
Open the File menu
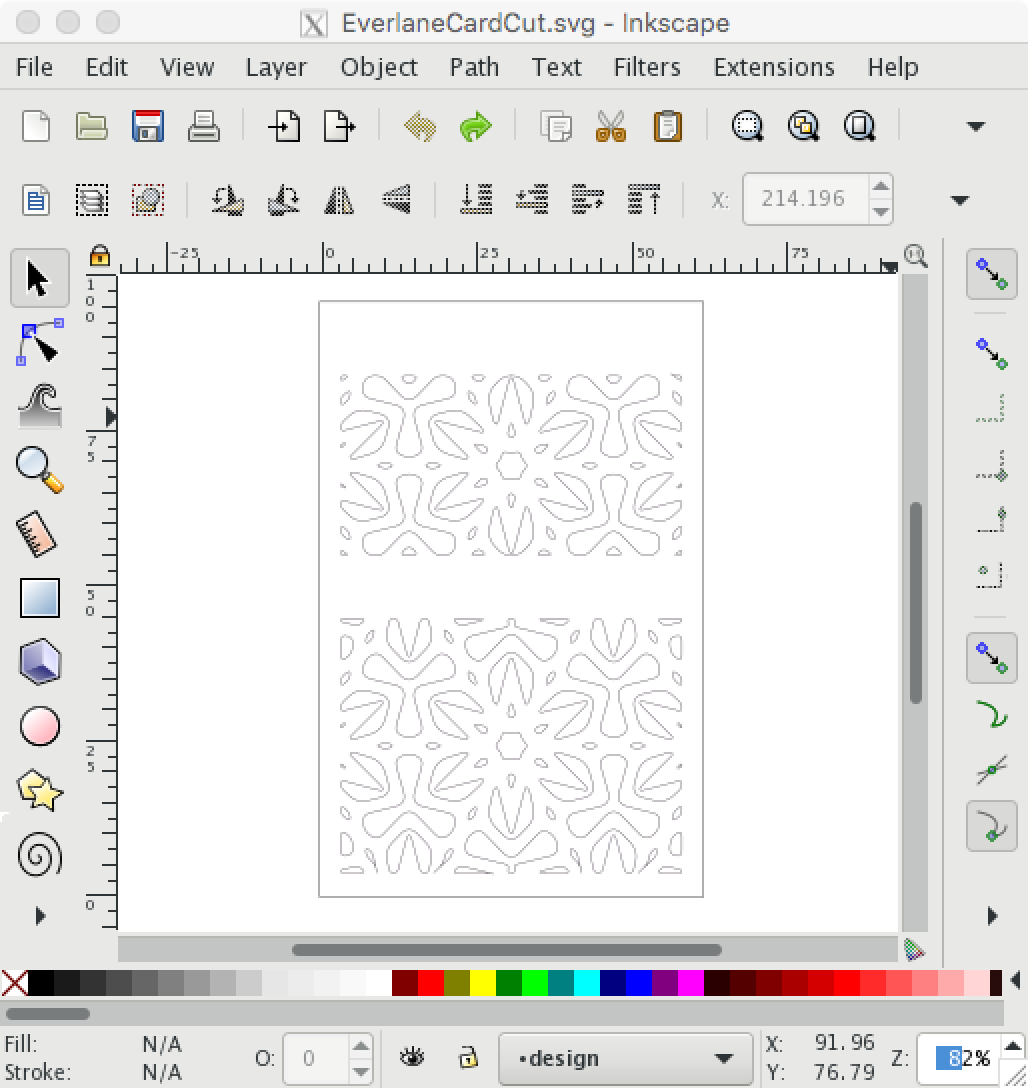pyautogui.click(x=34, y=67)
